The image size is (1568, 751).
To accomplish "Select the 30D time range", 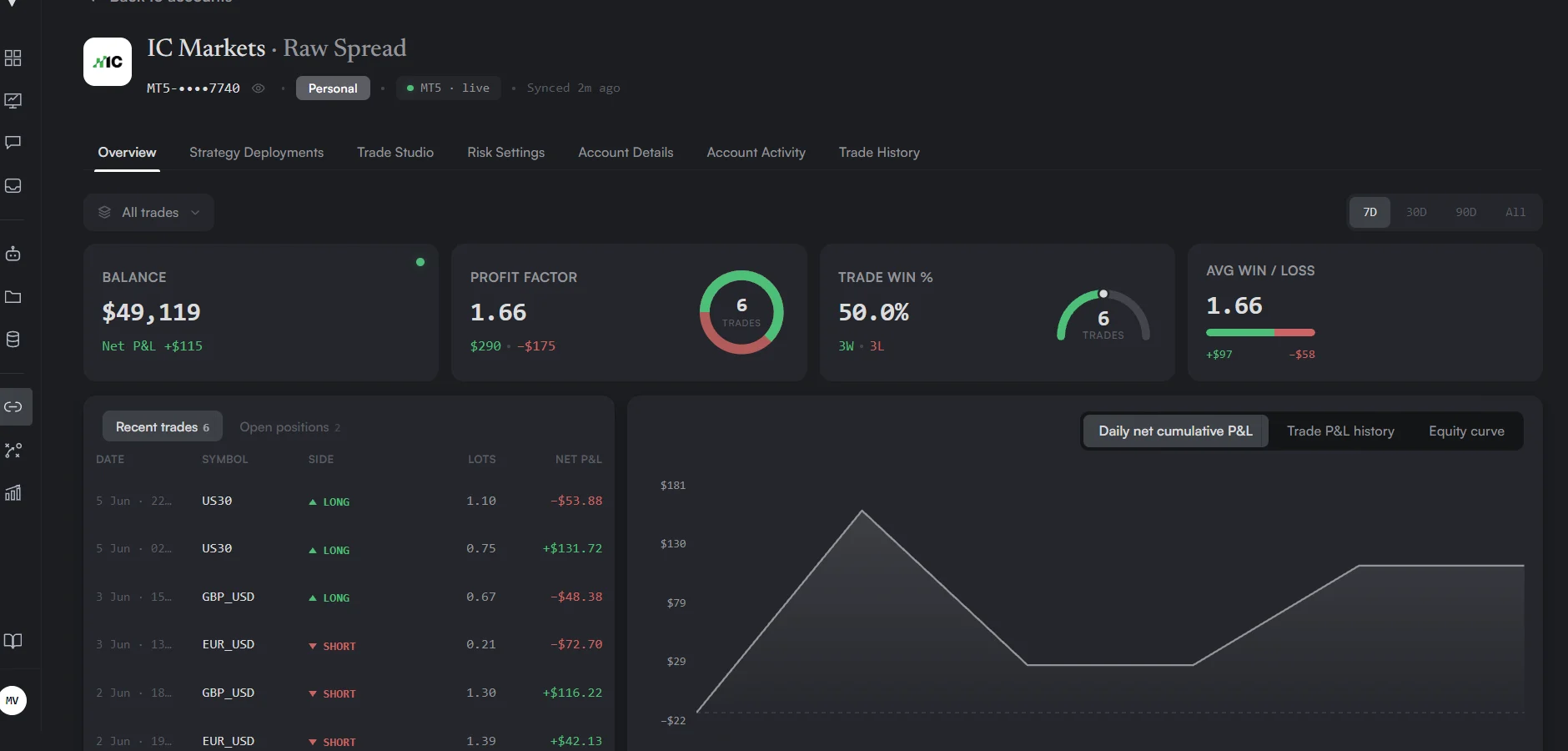I will point(1416,213).
